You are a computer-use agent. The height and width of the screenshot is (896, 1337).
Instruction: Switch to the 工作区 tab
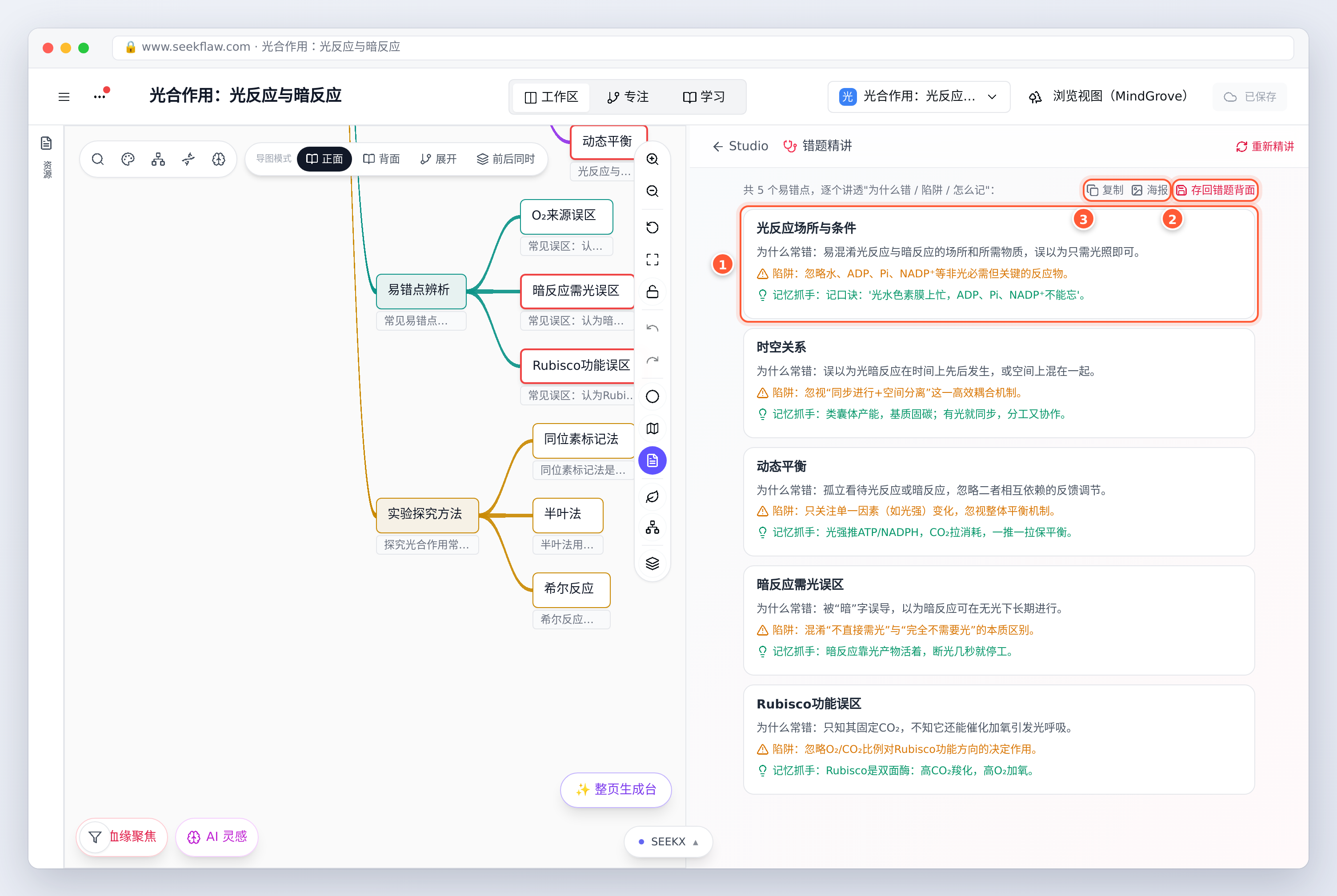(551, 97)
